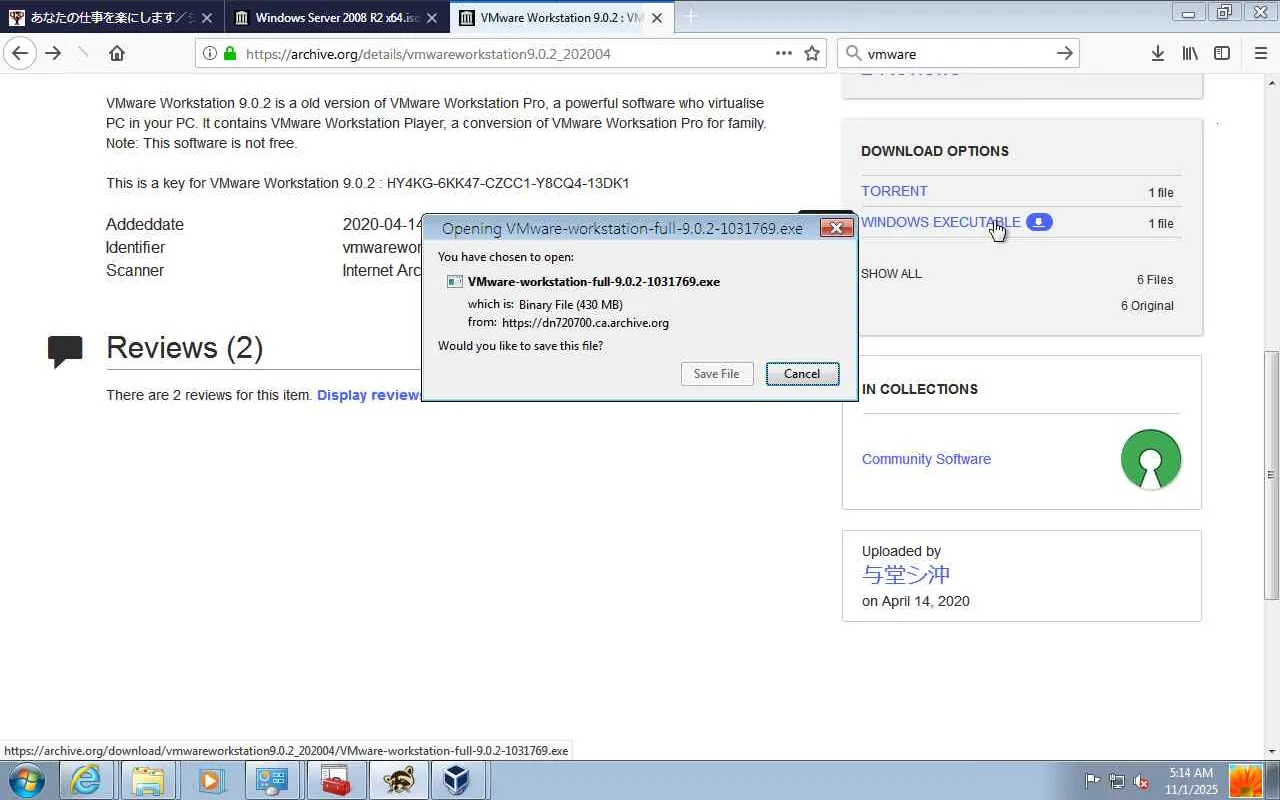The image size is (1280, 800).
Task: Open the Community Software collection
Action: 926,459
